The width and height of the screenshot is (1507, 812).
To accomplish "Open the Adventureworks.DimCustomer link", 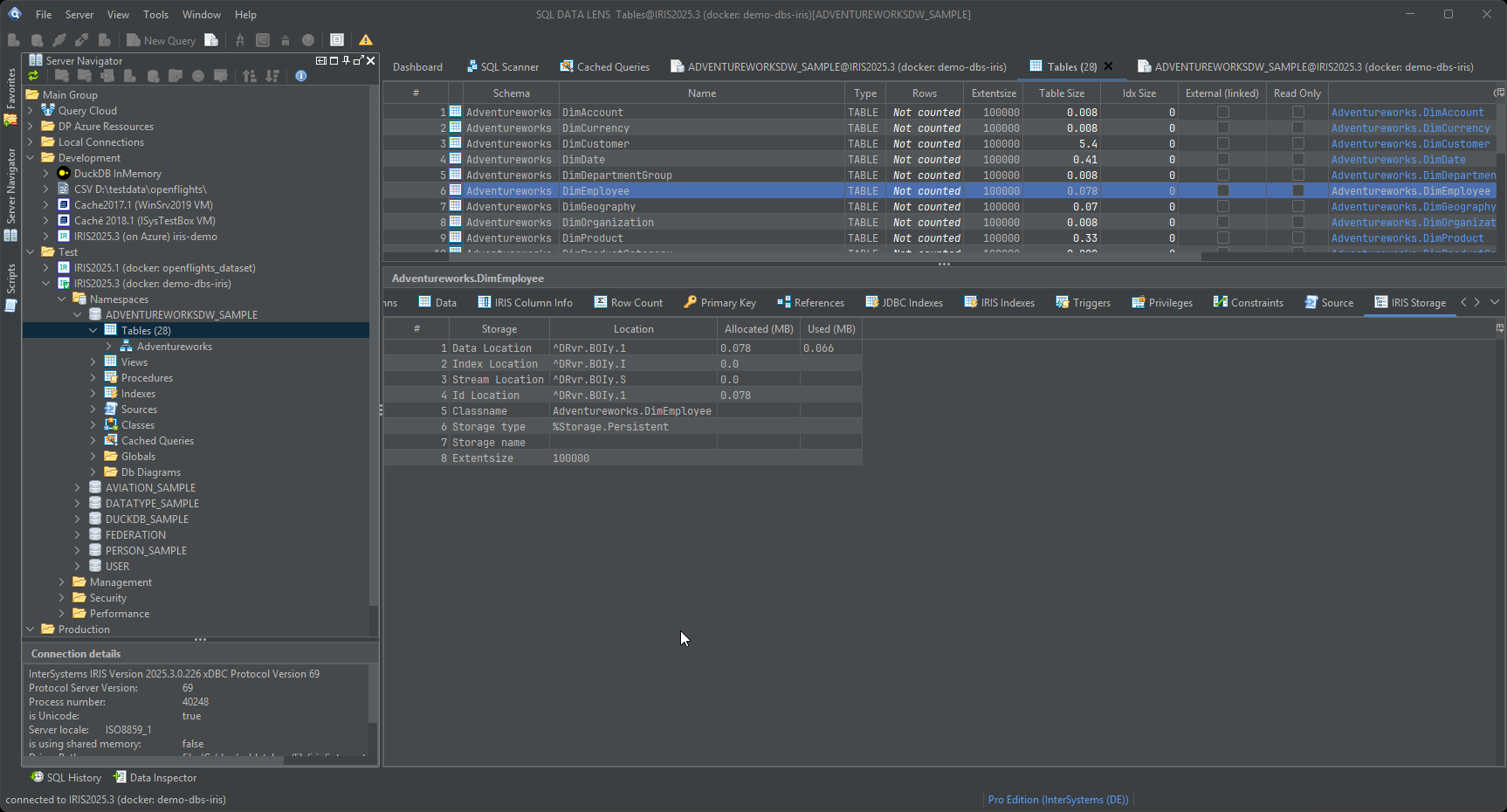I will tap(1411, 144).
